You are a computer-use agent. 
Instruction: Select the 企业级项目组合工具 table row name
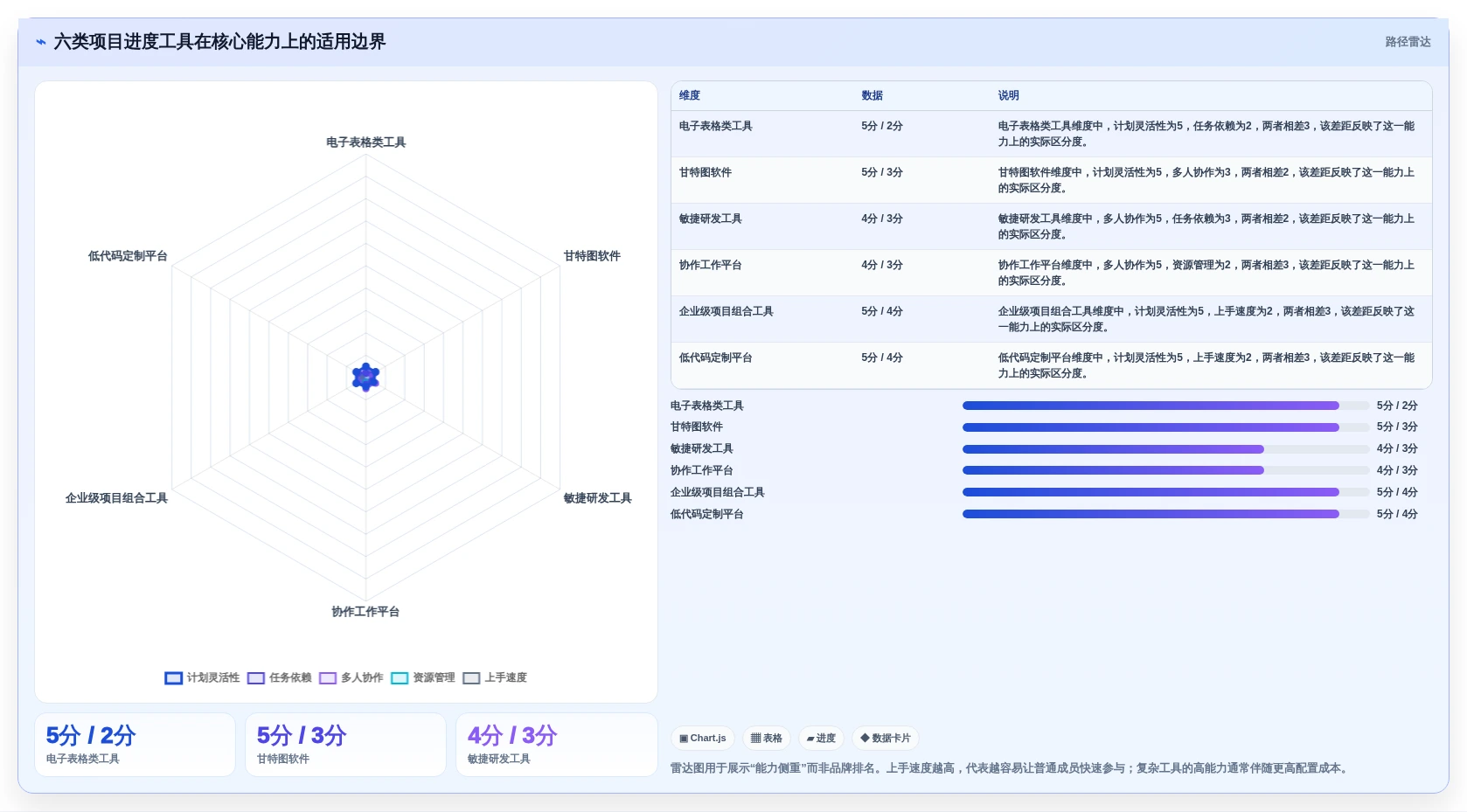coord(726,311)
